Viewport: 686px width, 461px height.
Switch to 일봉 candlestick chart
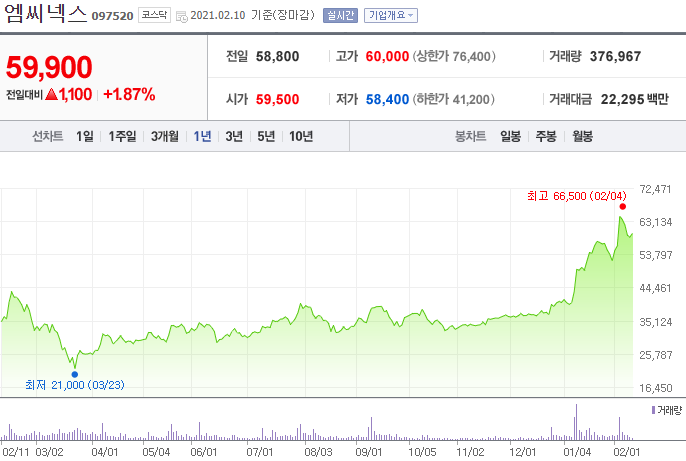tap(511, 136)
